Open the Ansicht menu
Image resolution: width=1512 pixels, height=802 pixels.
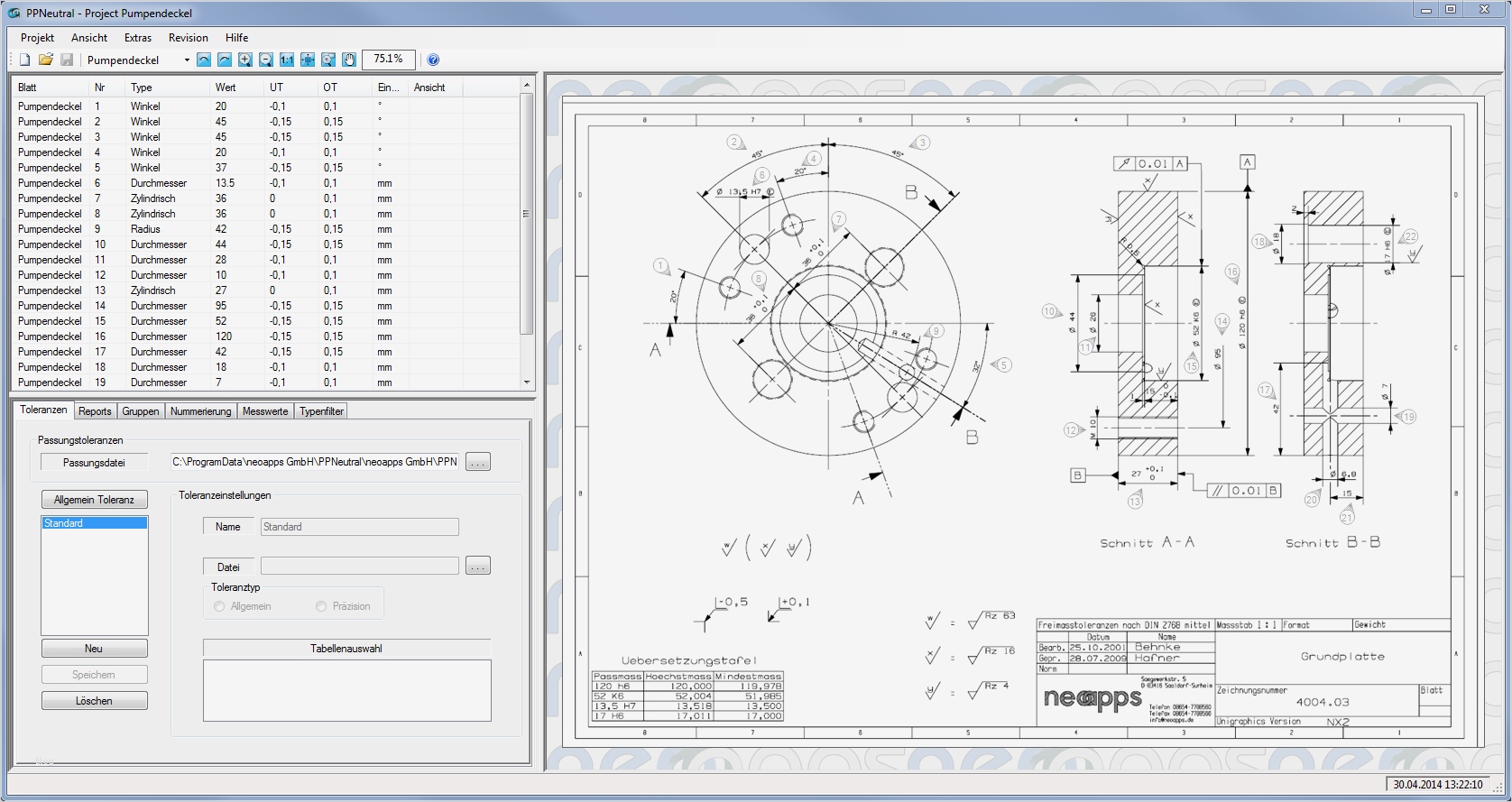coord(89,38)
